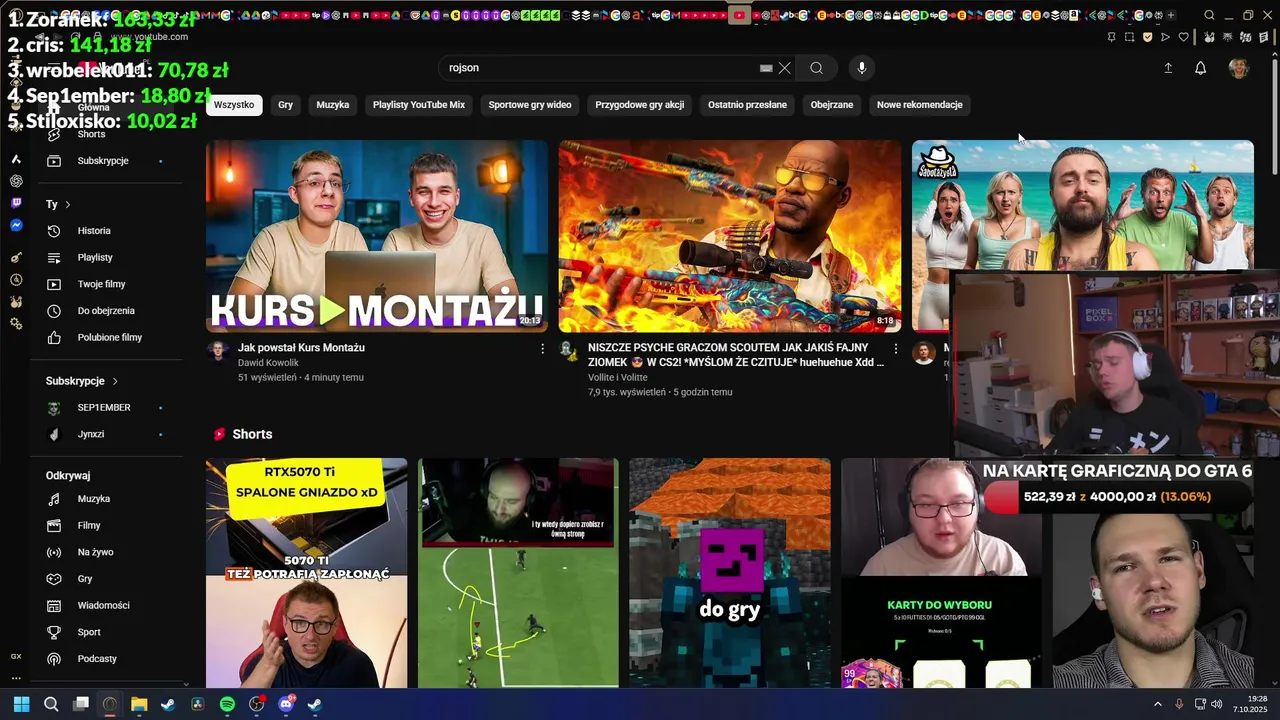The image size is (1280, 720).
Task: Click the snapshot capture icon in address bar
Action: coord(1129,37)
